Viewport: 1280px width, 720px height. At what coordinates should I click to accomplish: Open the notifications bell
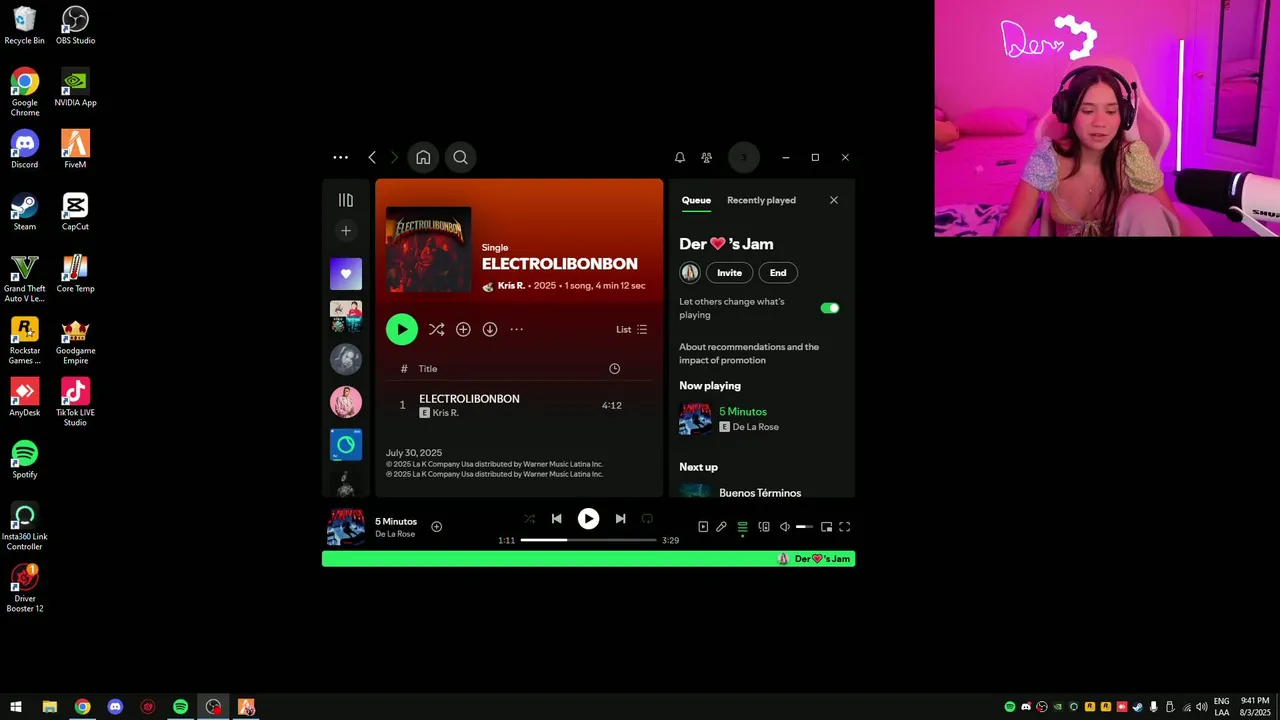(680, 157)
